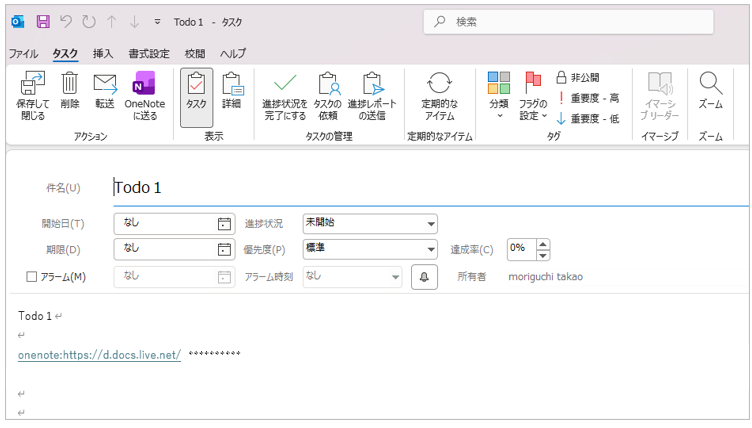This screenshot has height=428, width=752.
Task: Set recurrence with 定期的なアイテム icon
Action: [439, 94]
